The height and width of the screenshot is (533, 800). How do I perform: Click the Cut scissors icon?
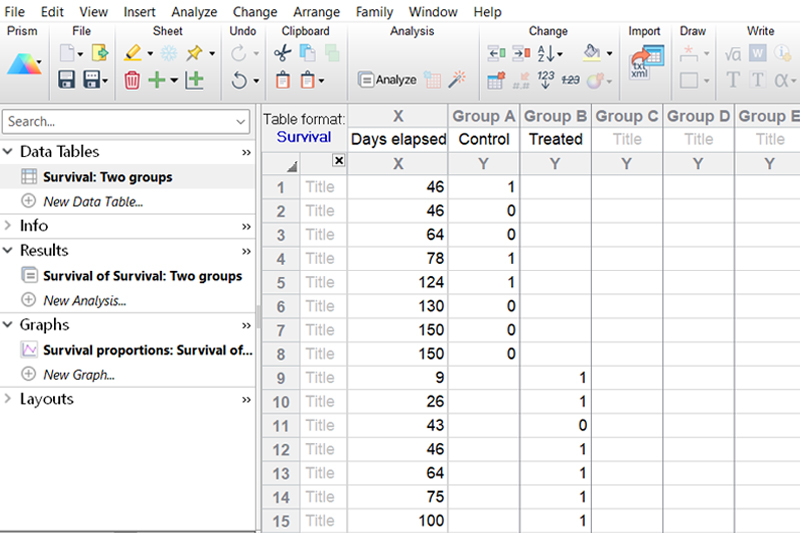(282, 53)
